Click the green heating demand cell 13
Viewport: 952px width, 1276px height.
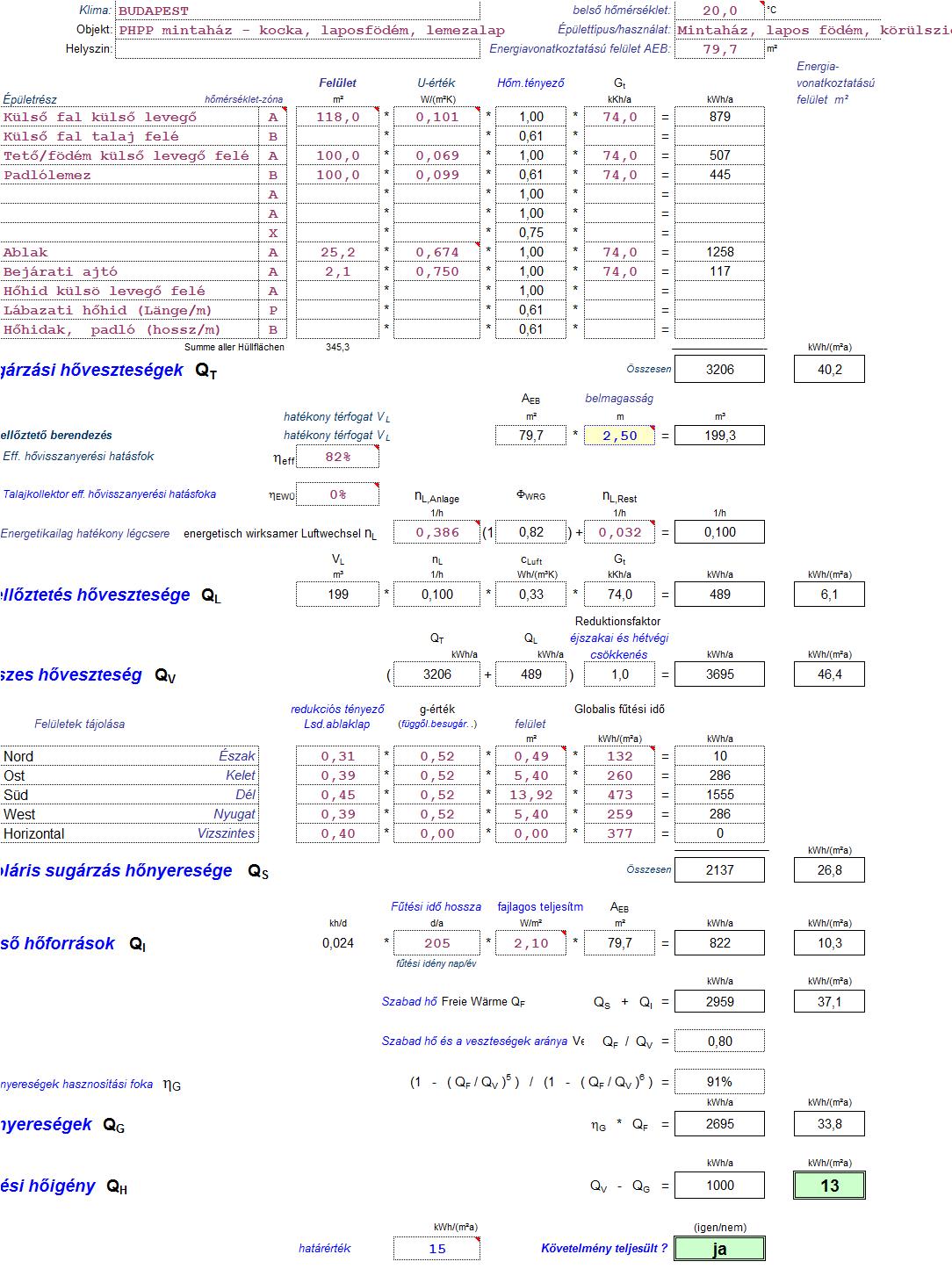click(x=829, y=1186)
